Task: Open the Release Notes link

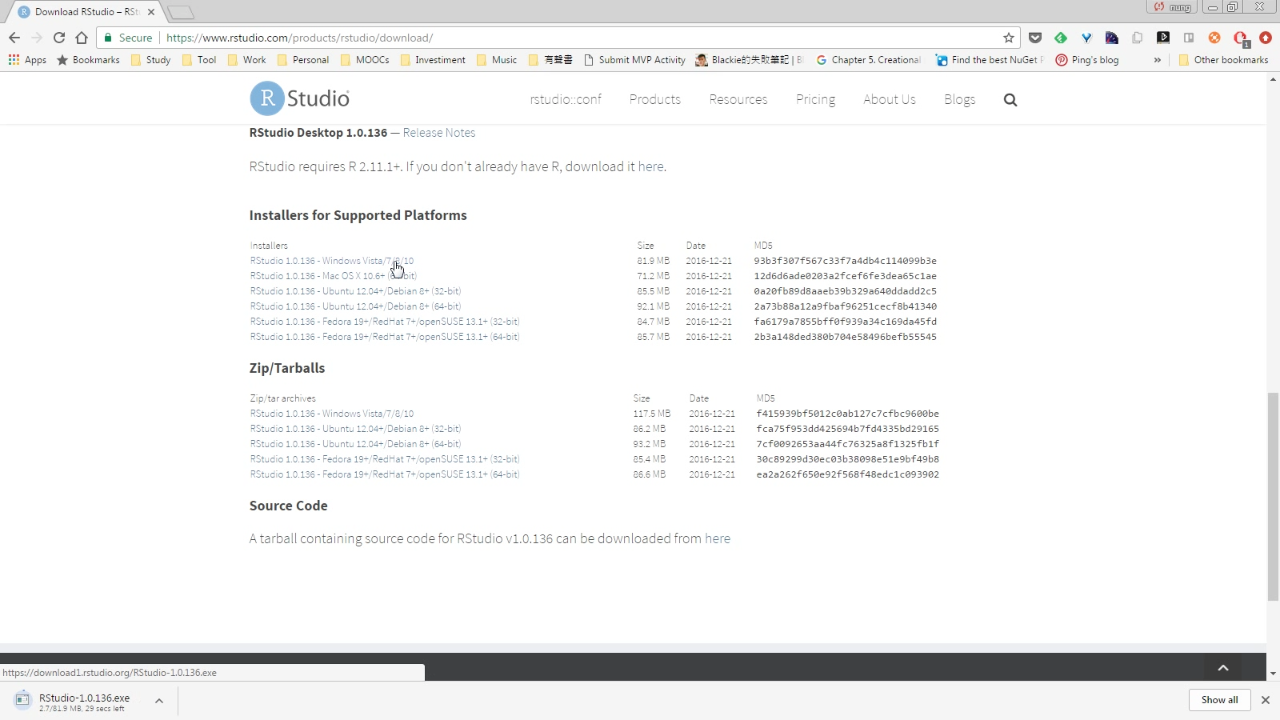Action: pos(439,133)
